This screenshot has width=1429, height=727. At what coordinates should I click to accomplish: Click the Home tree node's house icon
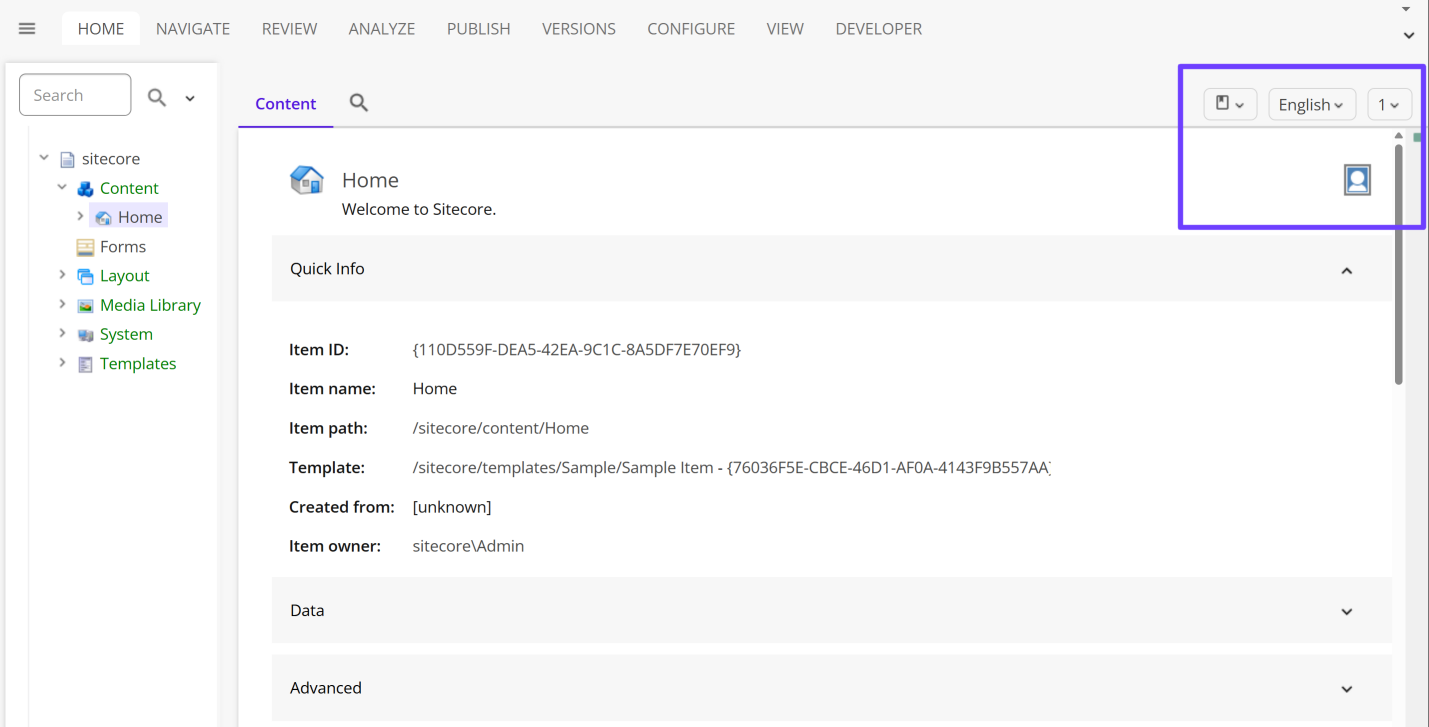point(103,217)
